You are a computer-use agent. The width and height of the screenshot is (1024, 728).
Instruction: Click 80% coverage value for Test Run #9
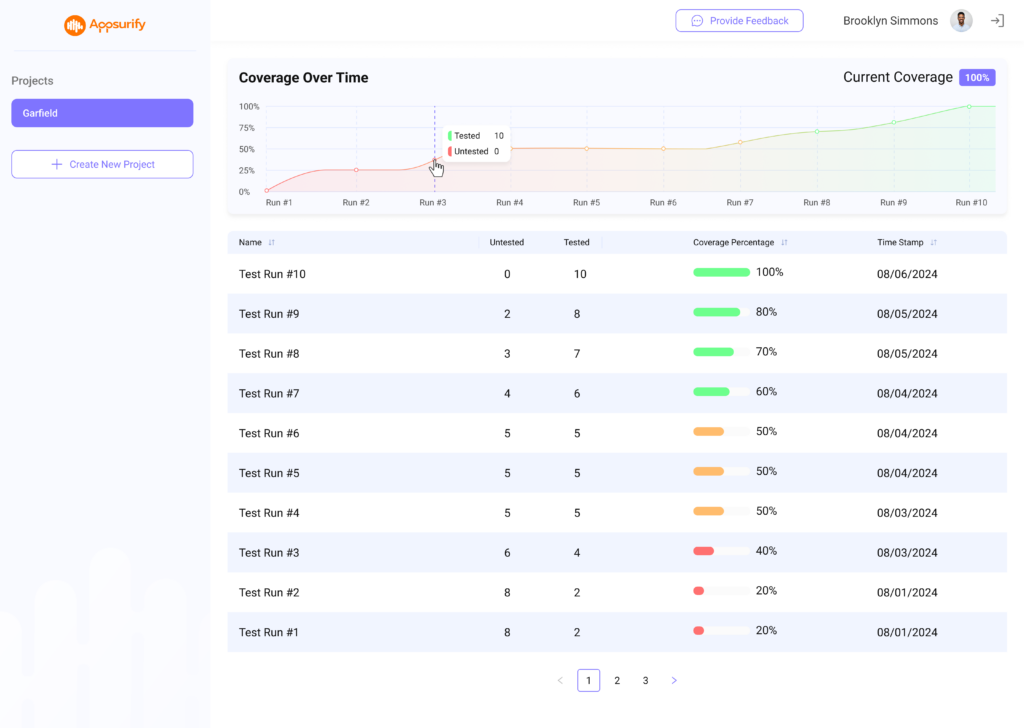[766, 312]
